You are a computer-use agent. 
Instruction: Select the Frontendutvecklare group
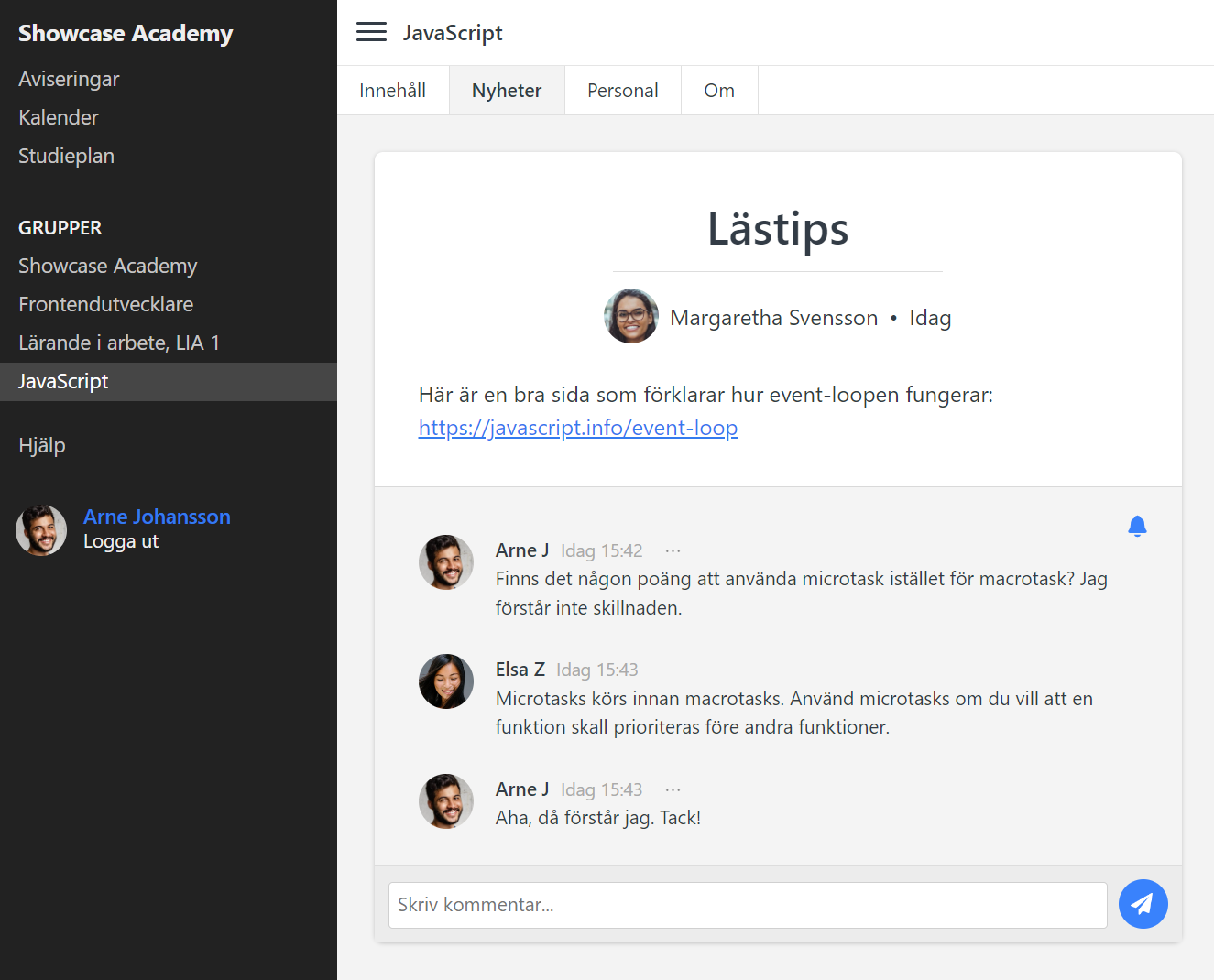(105, 304)
